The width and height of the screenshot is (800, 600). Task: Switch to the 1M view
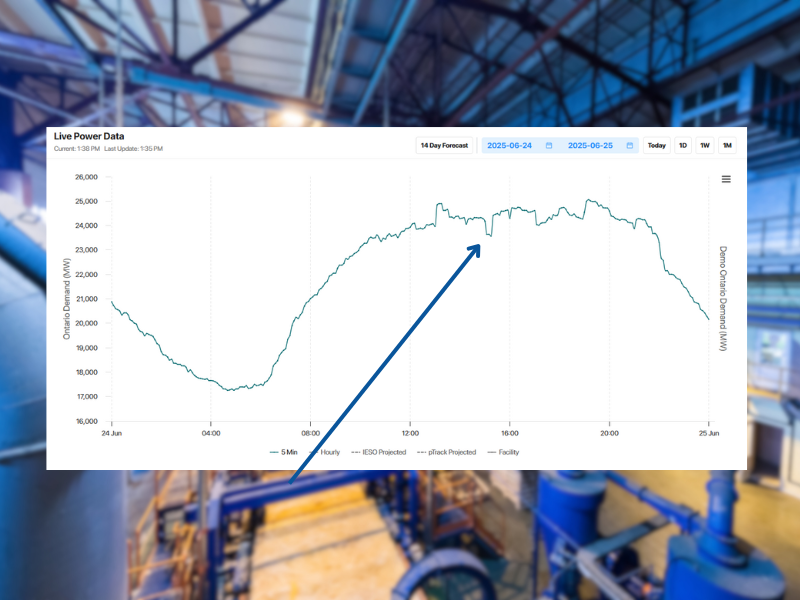(x=728, y=145)
